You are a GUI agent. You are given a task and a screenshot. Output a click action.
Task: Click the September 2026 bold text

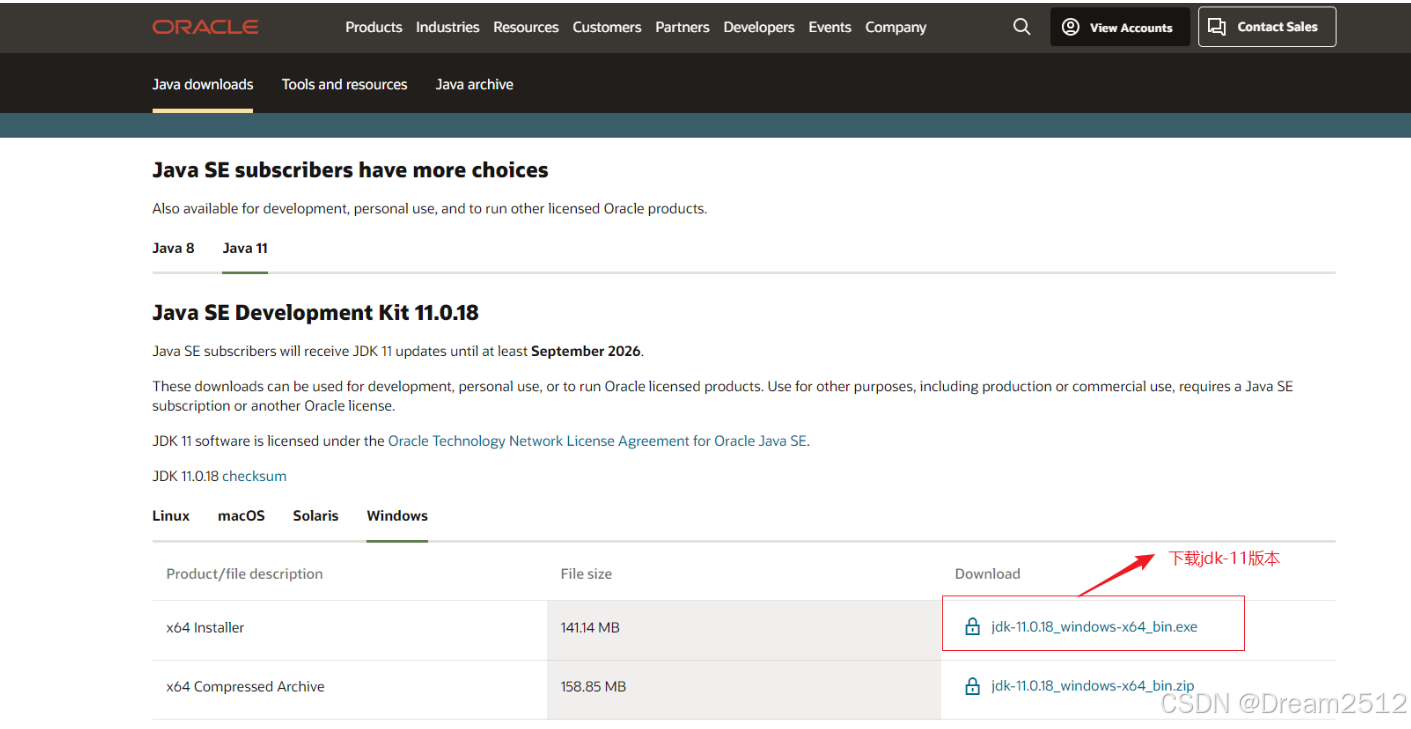pos(587,351)
